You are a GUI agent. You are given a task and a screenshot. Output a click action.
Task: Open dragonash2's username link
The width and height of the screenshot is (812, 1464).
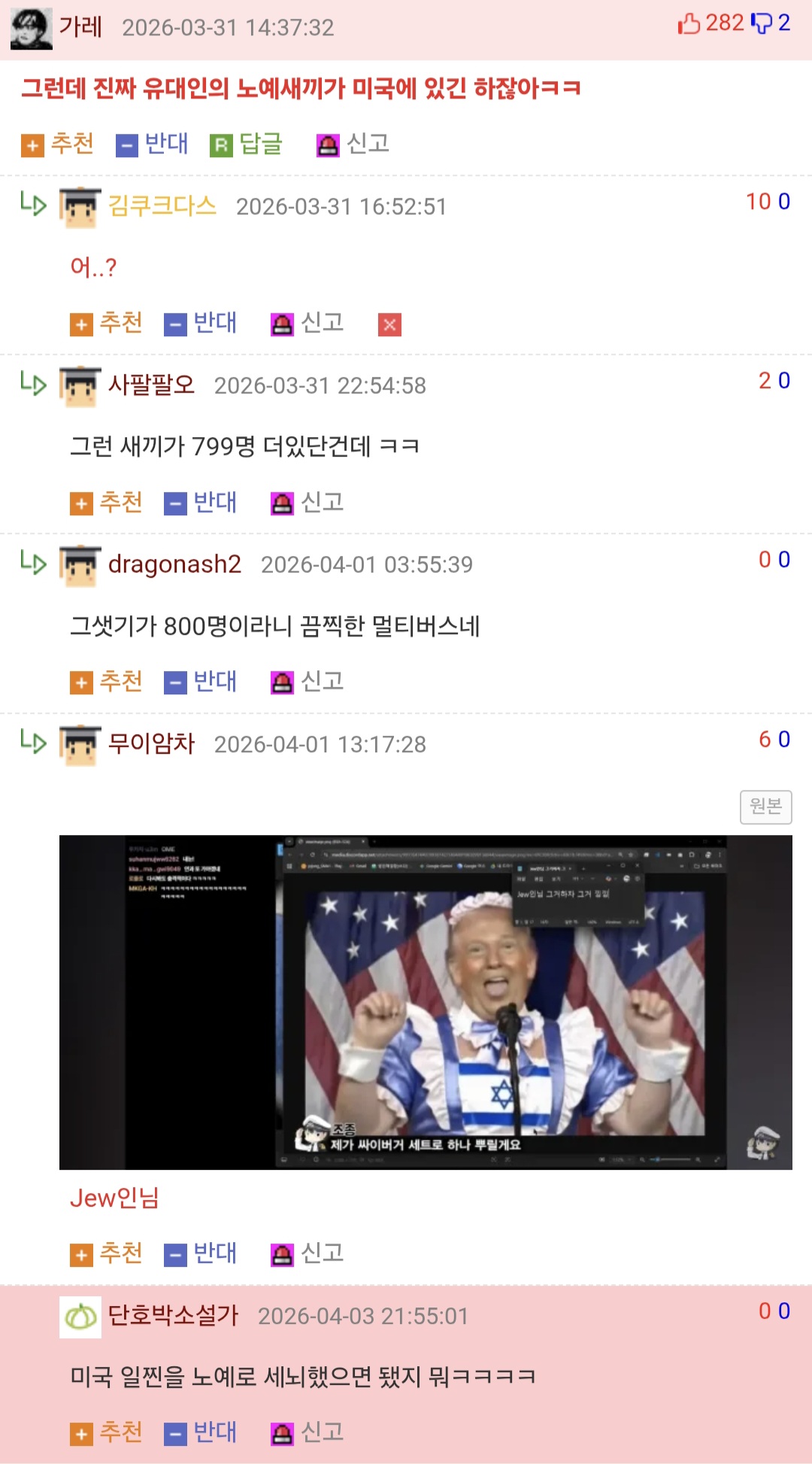coord(174,564)
